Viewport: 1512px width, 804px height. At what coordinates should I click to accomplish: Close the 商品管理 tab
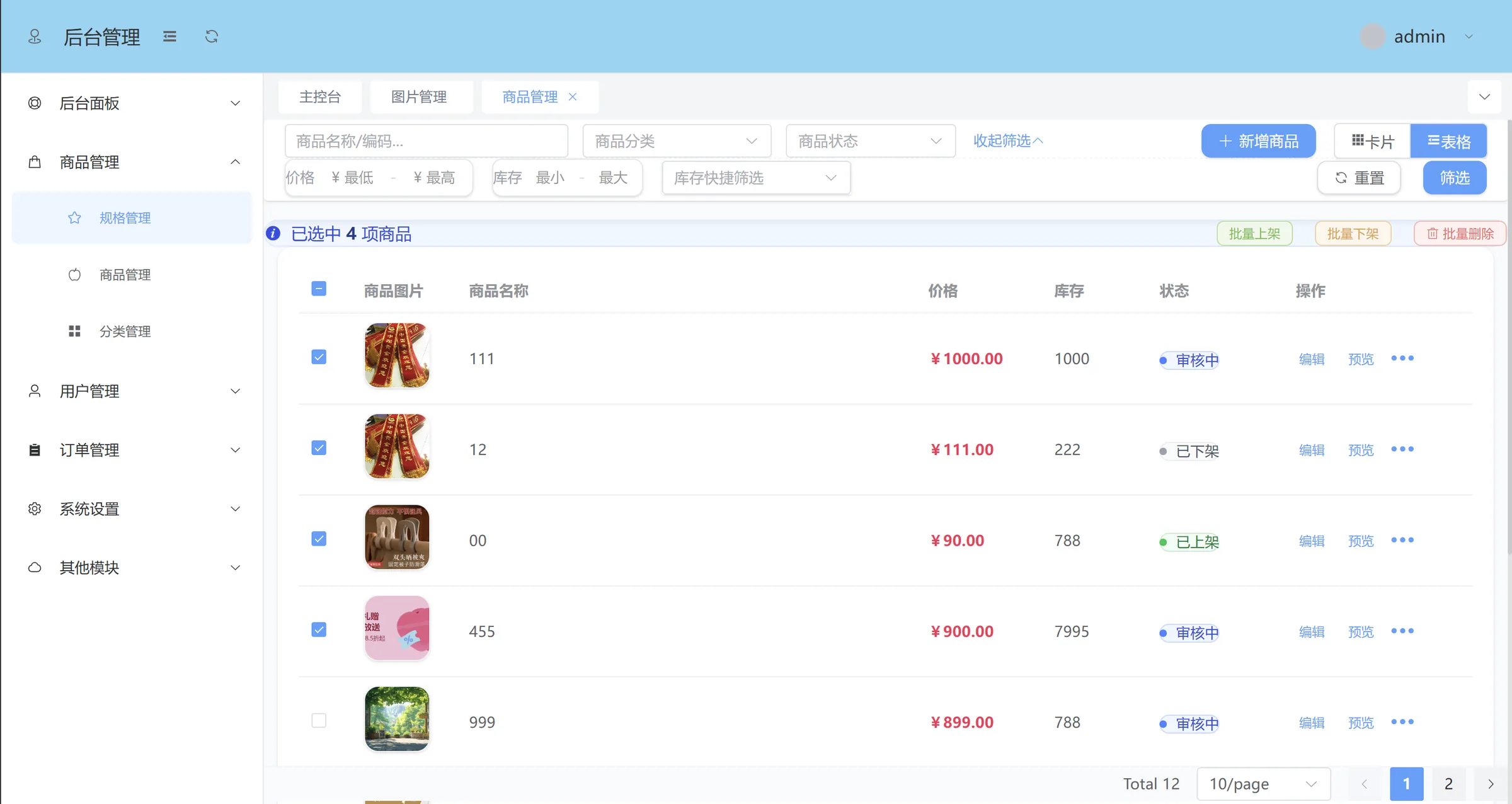[x=573, y=96]
